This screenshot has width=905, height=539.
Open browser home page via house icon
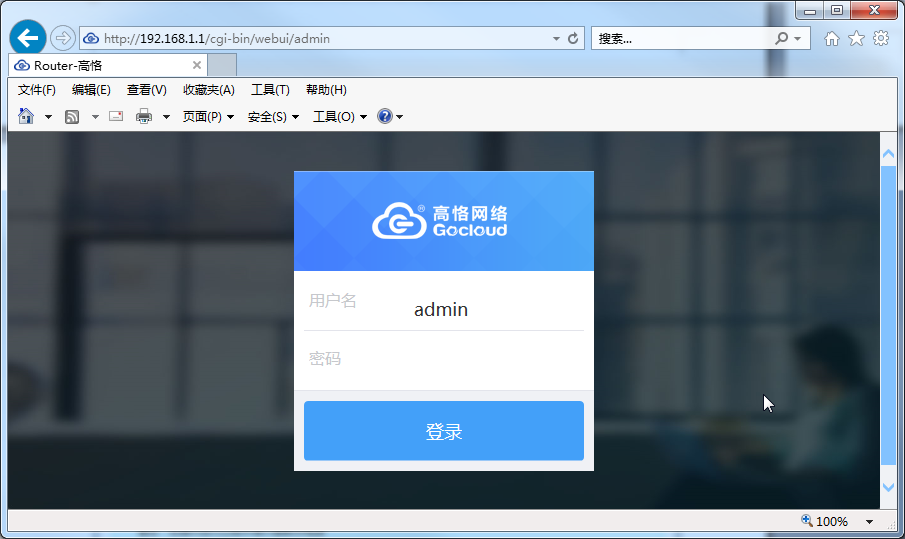(832, 39)
